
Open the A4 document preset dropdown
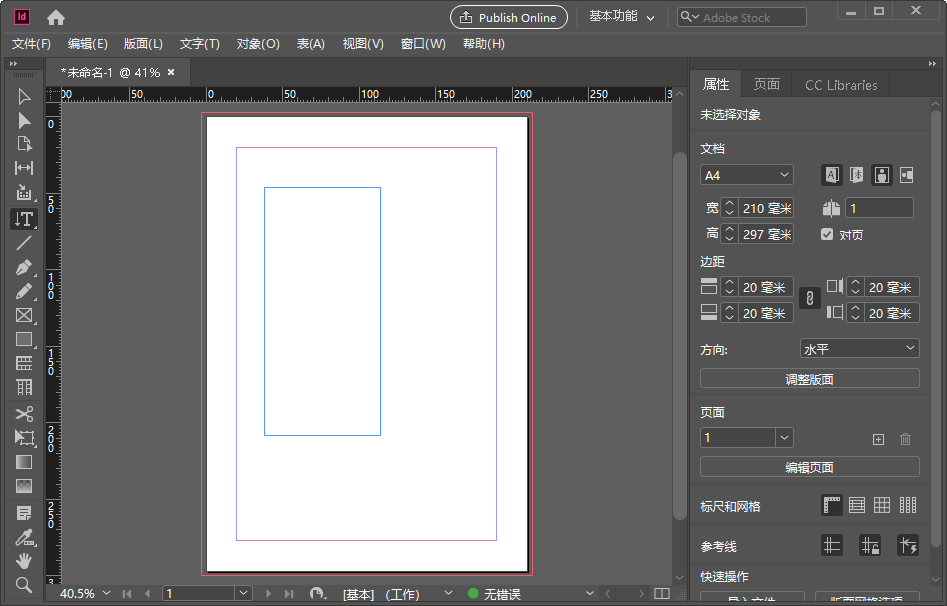[x=746, y=174]
